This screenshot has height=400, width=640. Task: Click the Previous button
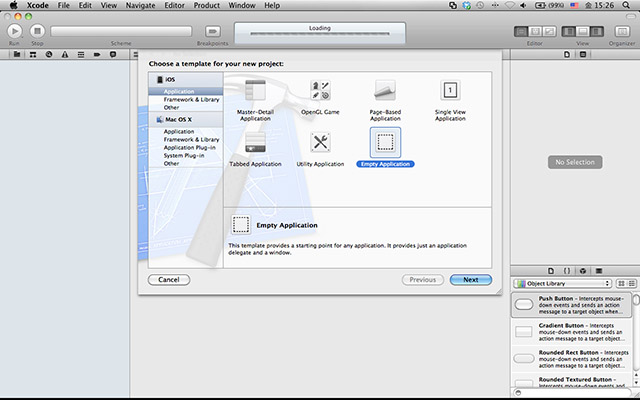tap(423, 280)
